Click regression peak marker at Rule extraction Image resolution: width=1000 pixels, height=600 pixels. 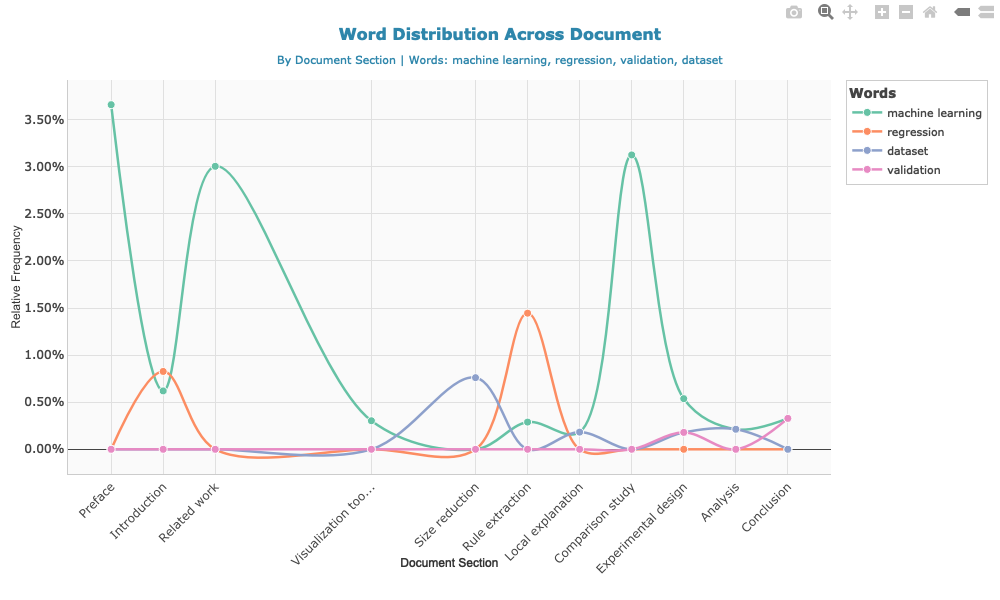(x=527, y=313)
